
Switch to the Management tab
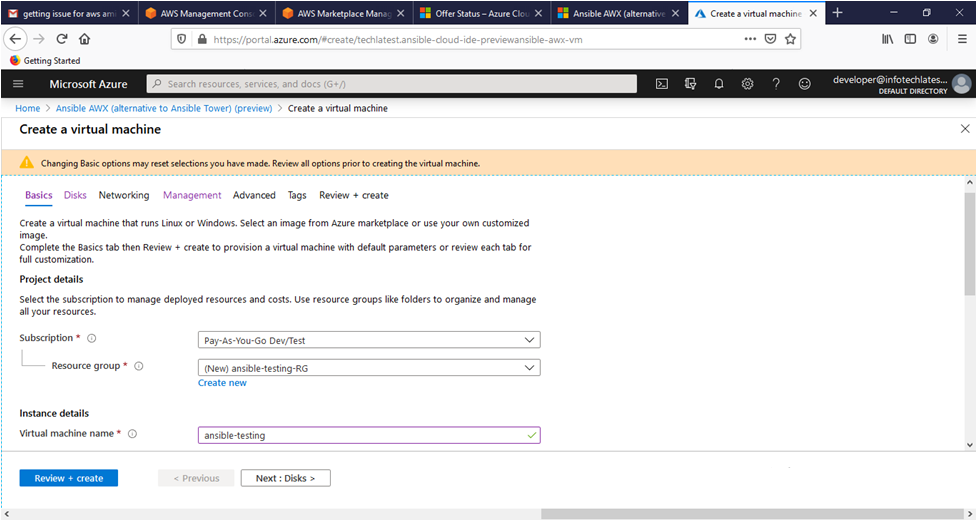[x=192, y=195]
